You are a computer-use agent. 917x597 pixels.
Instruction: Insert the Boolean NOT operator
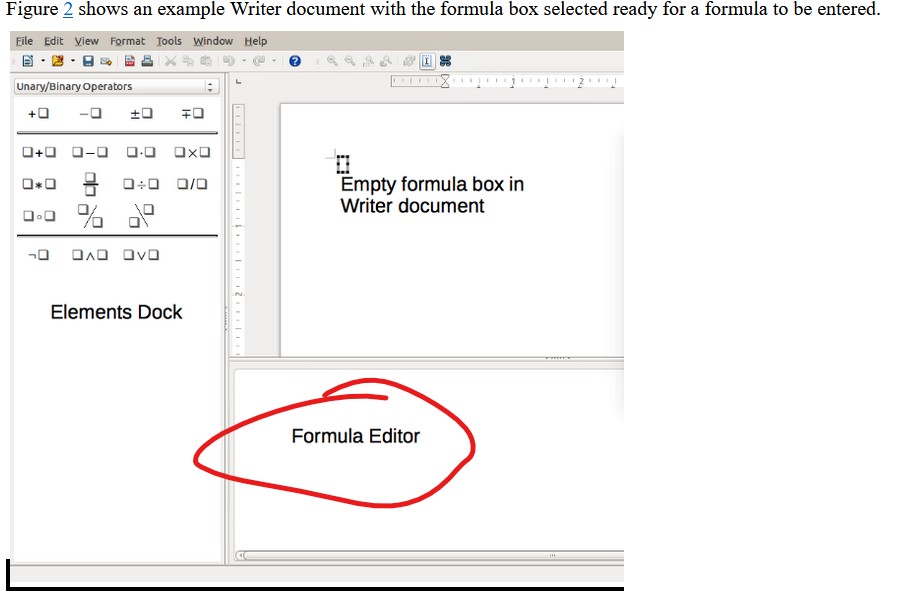(x=39, y=256)
